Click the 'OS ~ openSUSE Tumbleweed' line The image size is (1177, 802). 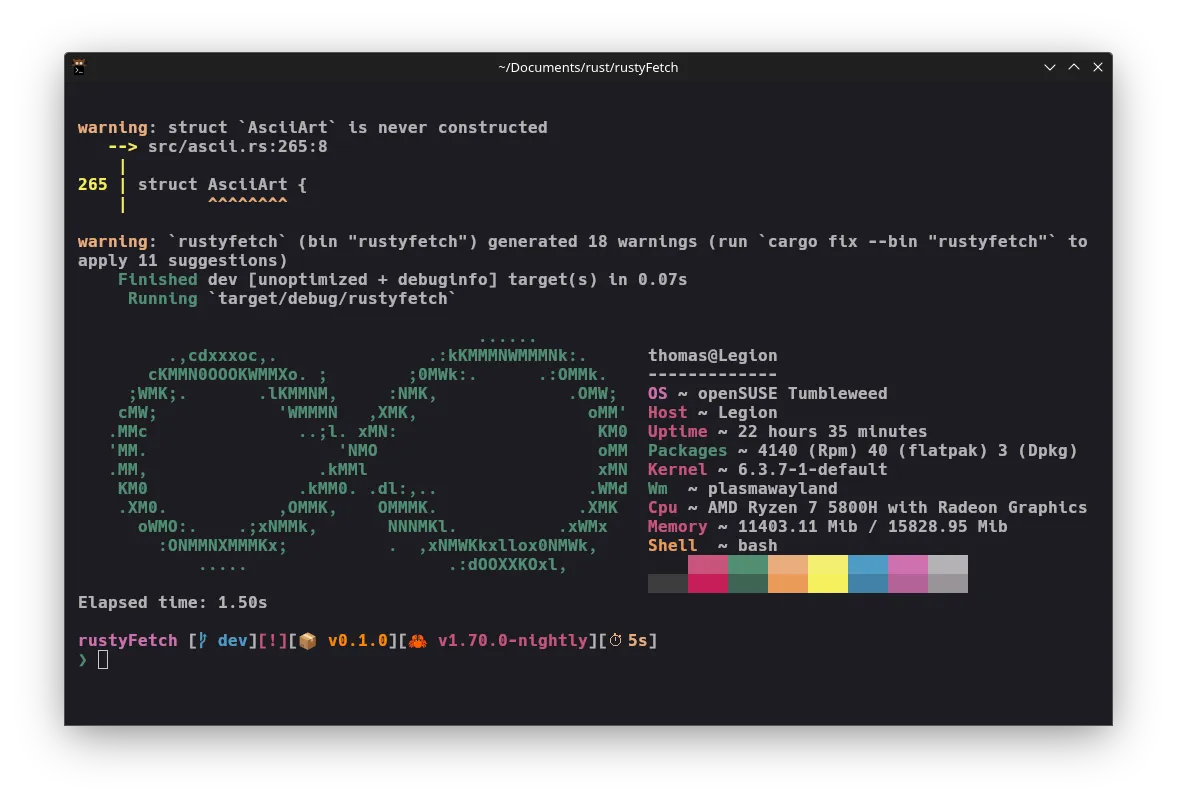767,393
